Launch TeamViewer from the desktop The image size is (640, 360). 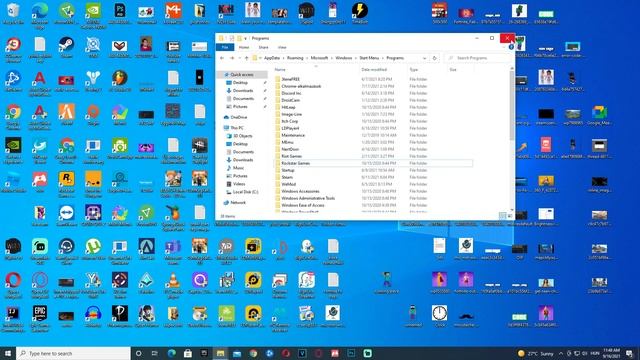(66, 216)
